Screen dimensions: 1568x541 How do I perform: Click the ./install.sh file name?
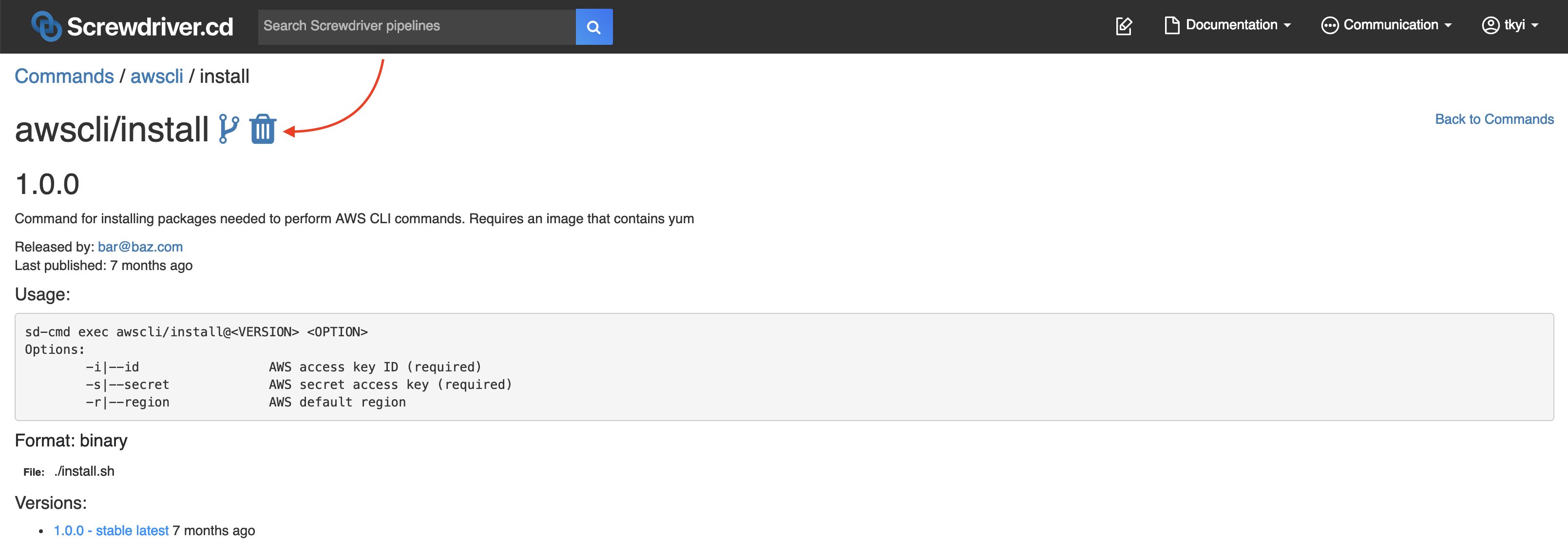84,472
